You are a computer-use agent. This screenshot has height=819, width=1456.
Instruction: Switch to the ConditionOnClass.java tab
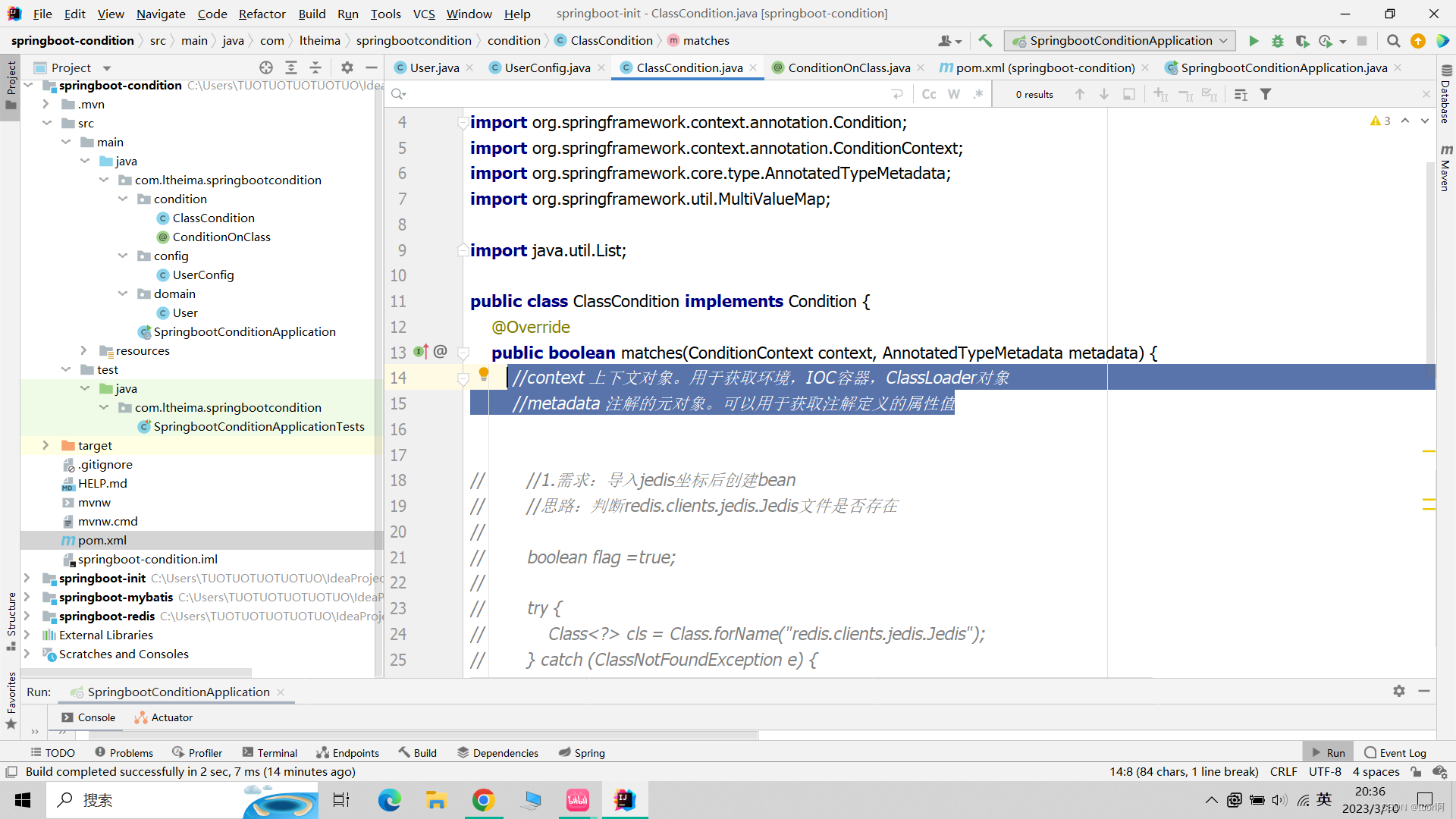point(847,67)
